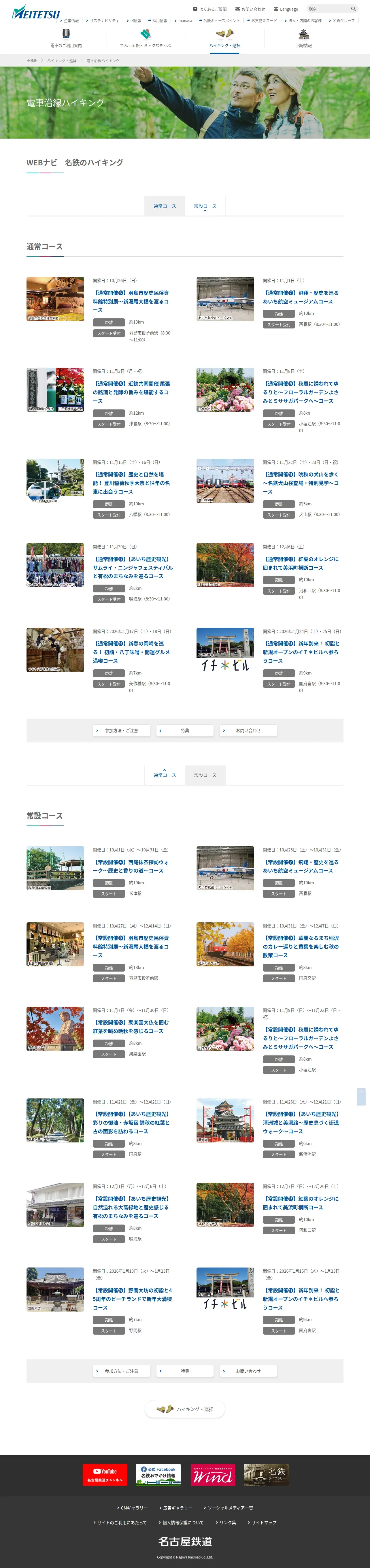Image resolution: width=370 pixels, height=1568 pixels.
Task: Open 広告ギャラリー footer link
Action: [x=176, y=1508]
